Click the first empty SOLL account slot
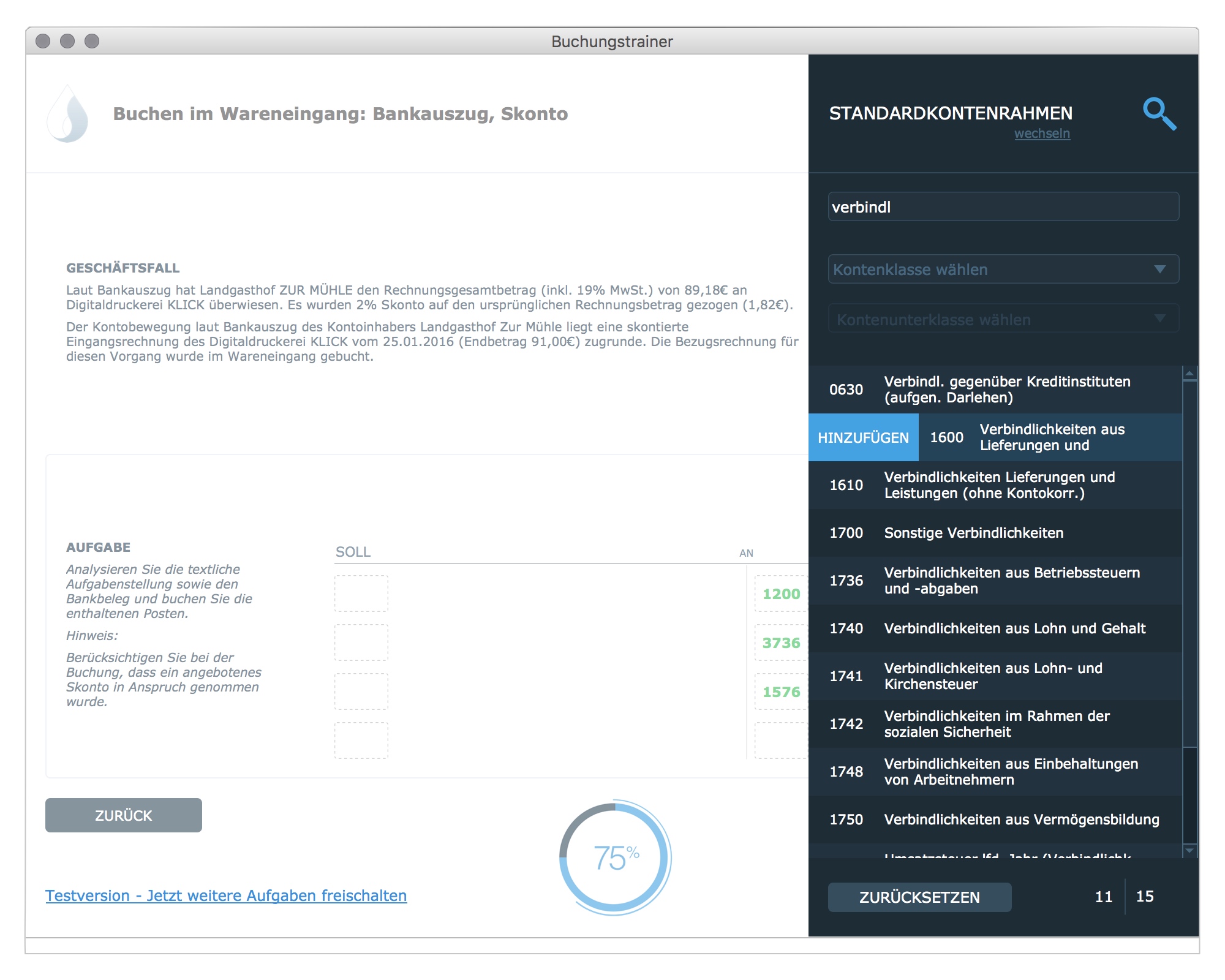Screen dimensions: 1225x980 pos(361,594)
